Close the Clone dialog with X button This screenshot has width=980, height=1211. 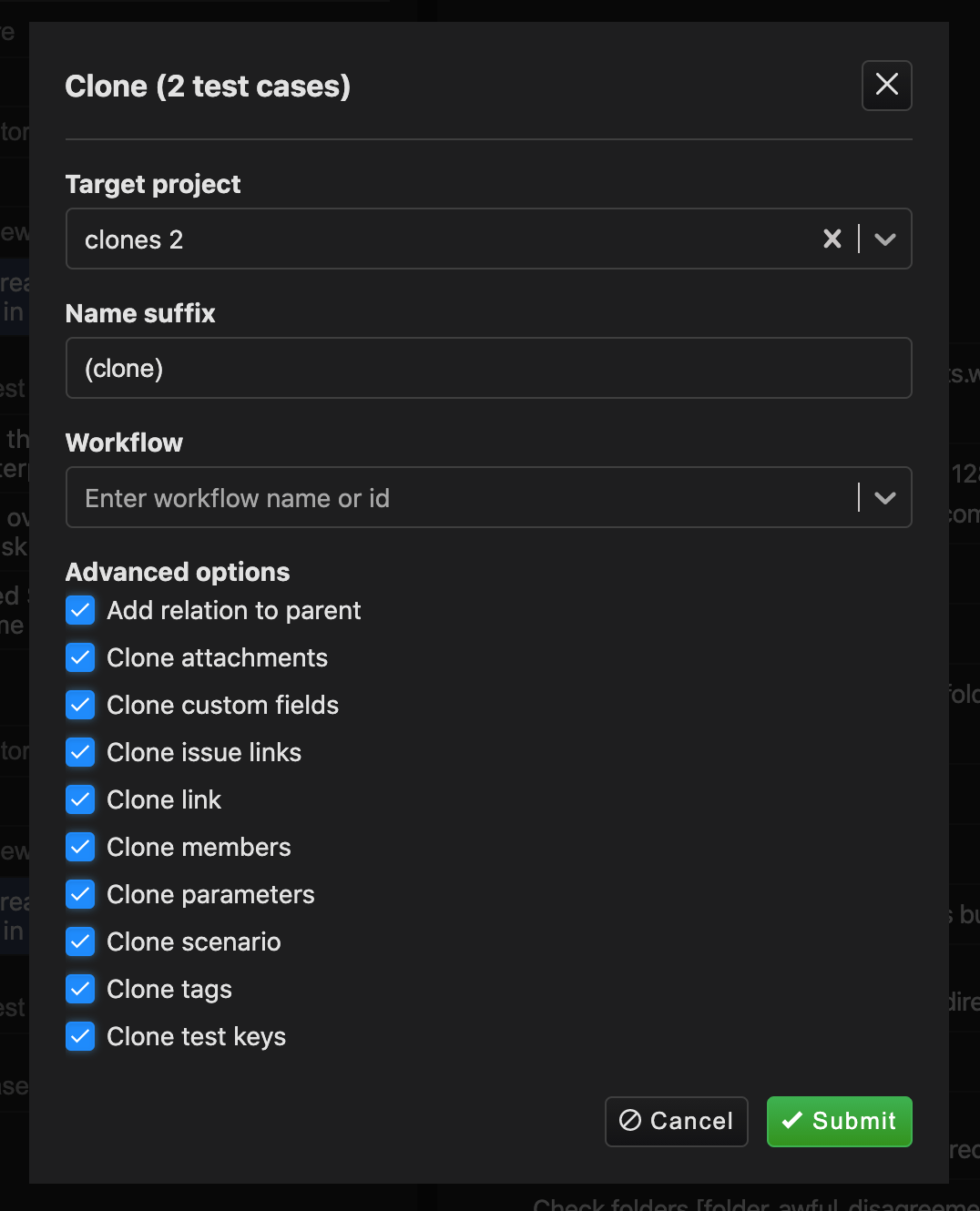(886, 86)
